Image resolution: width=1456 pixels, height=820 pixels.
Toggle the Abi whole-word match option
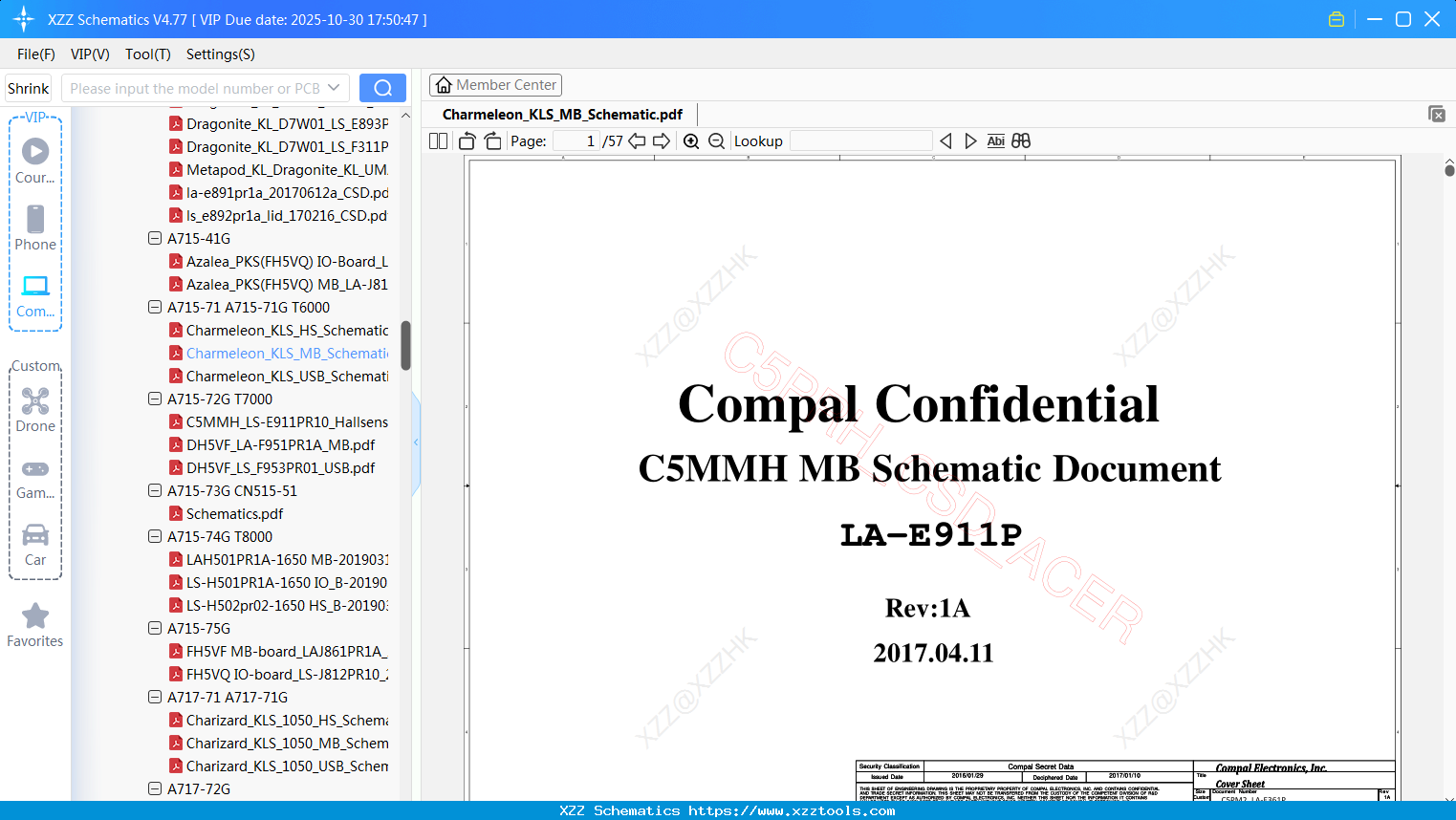(x=995, y=141)
